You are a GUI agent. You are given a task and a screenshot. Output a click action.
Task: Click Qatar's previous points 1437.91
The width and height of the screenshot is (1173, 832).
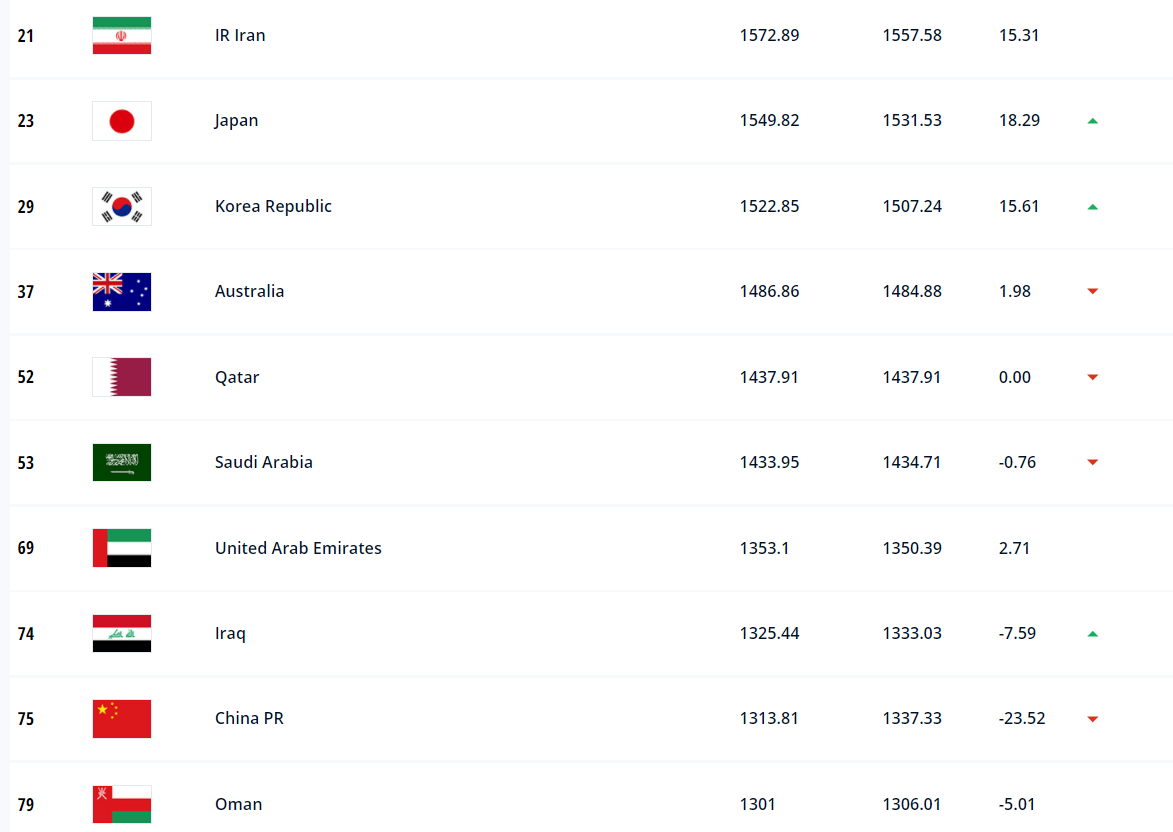click(911, 377)
